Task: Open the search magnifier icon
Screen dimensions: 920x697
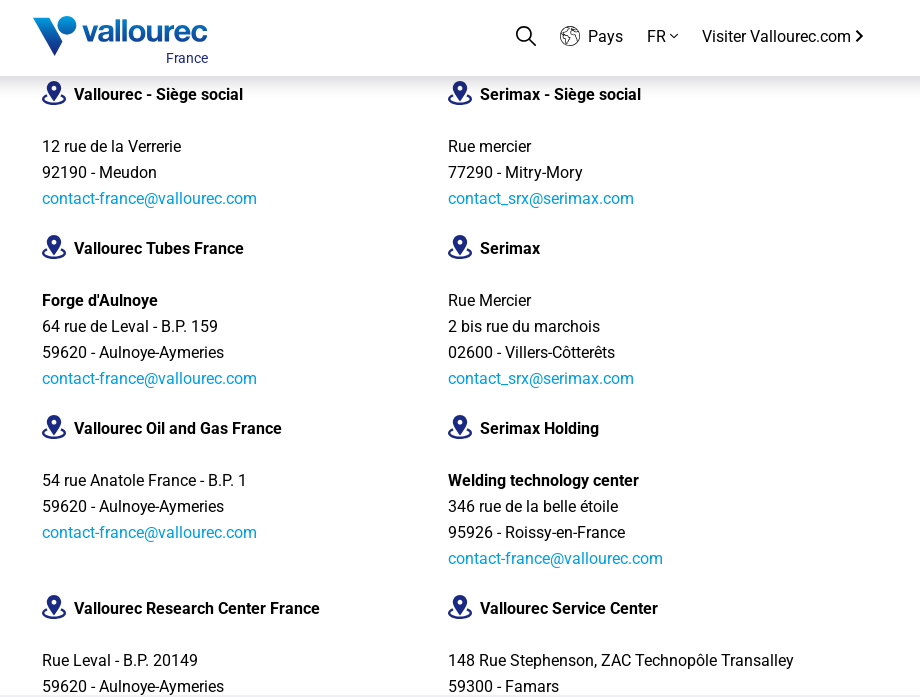Action: (525, 37)
